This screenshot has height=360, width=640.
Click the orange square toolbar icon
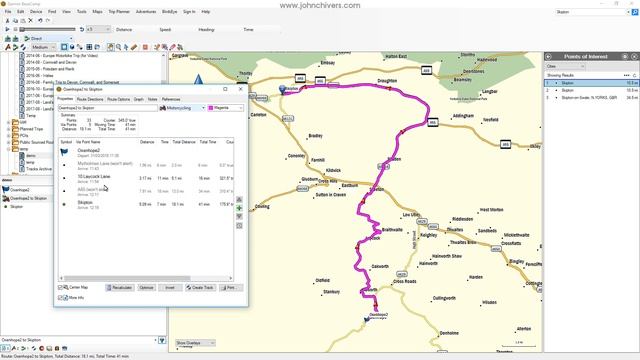[145, 47]
